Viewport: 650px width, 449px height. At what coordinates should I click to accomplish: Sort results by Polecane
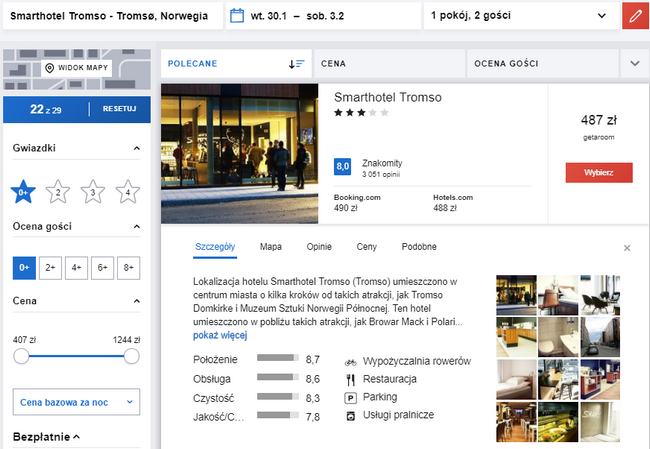coord(236,64)
